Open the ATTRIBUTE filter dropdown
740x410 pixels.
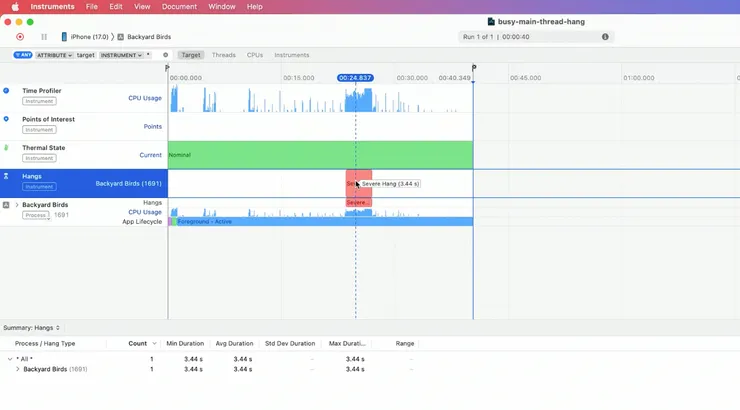(54, 55)
